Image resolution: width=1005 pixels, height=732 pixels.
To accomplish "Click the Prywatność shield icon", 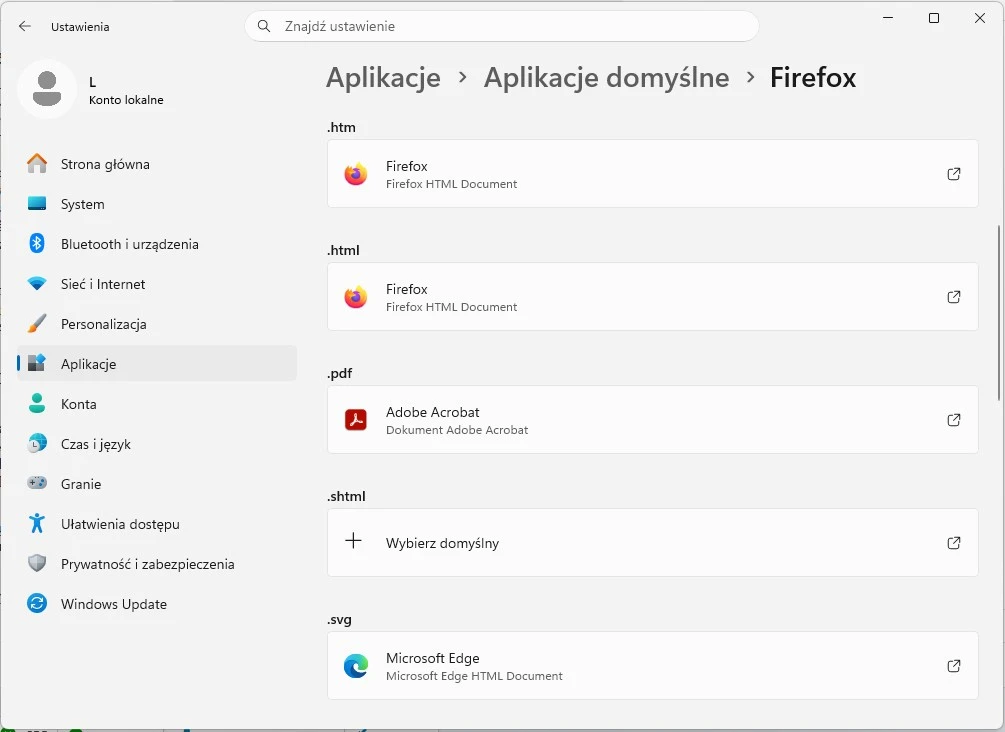I will click(x=37, y=563).
